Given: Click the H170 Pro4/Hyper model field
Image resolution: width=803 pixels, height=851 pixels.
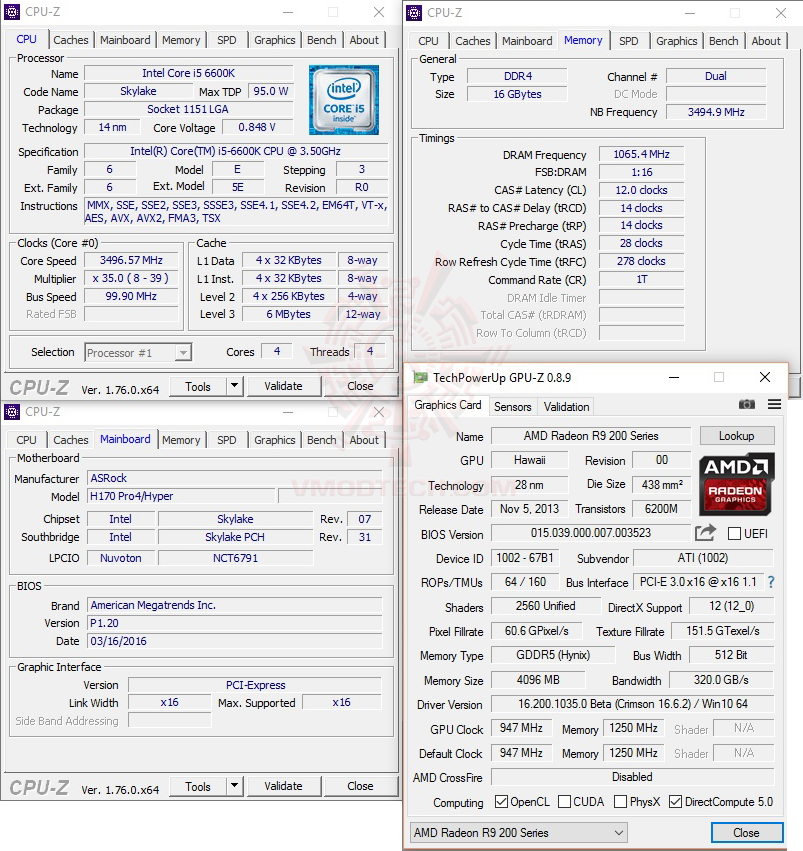Looking at the screenshot, I should (181, 496).
